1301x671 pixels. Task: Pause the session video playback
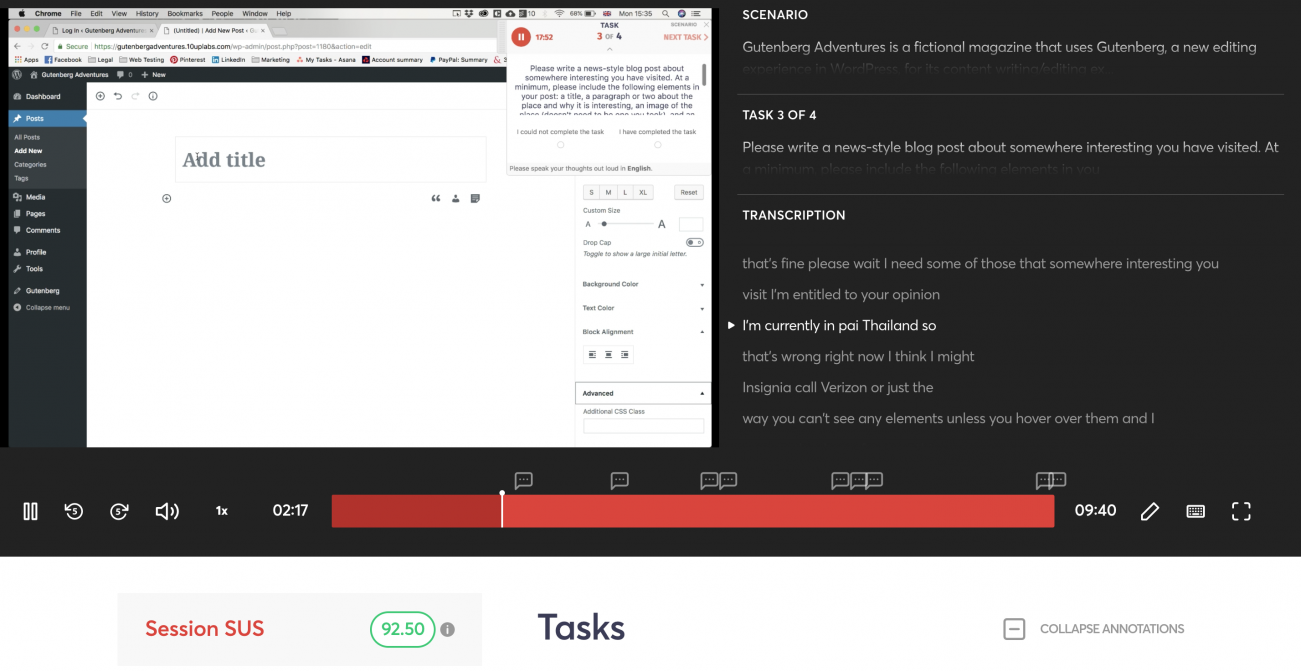pos(30,511)
